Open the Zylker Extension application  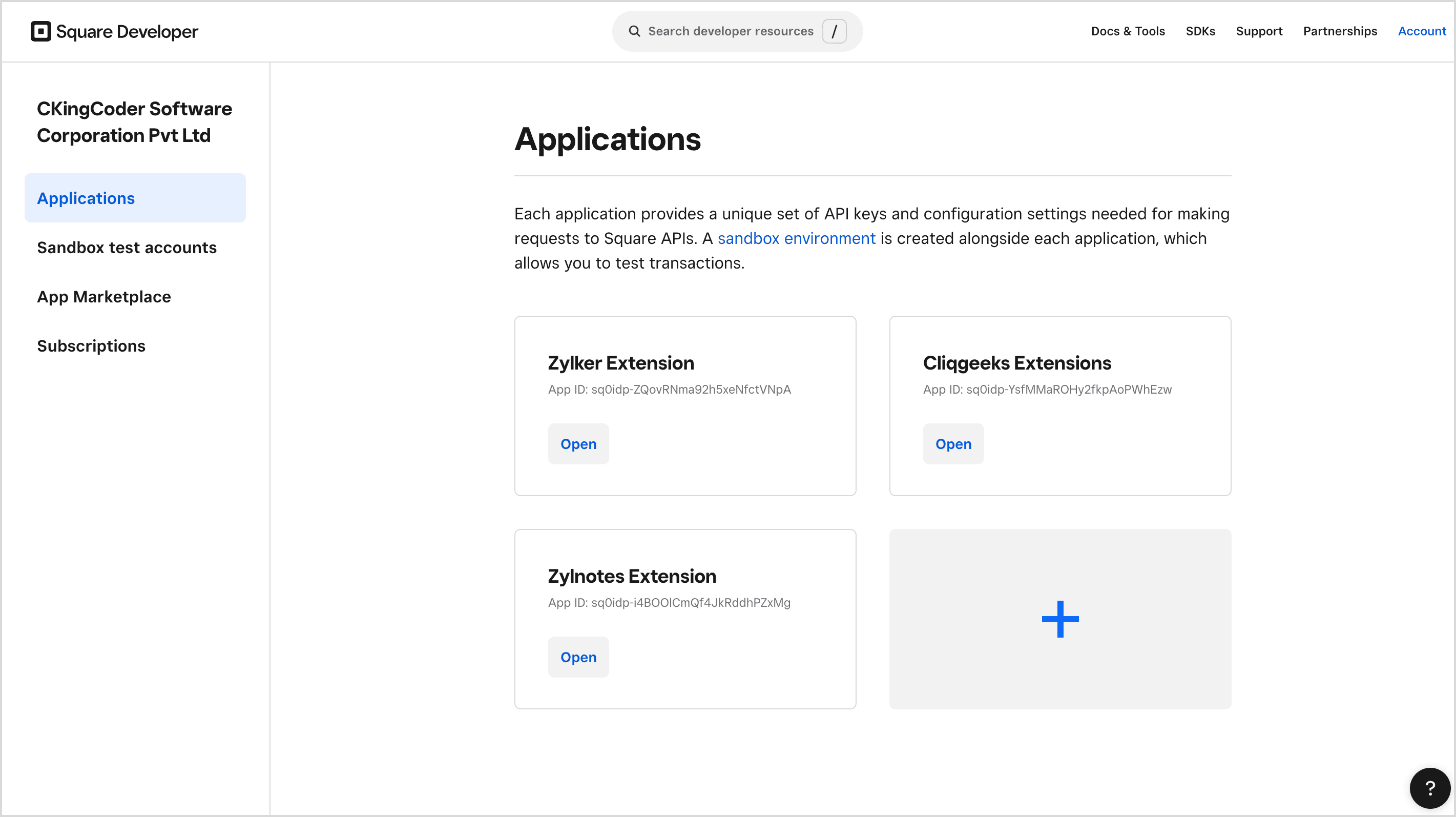[x=578, y=444]
